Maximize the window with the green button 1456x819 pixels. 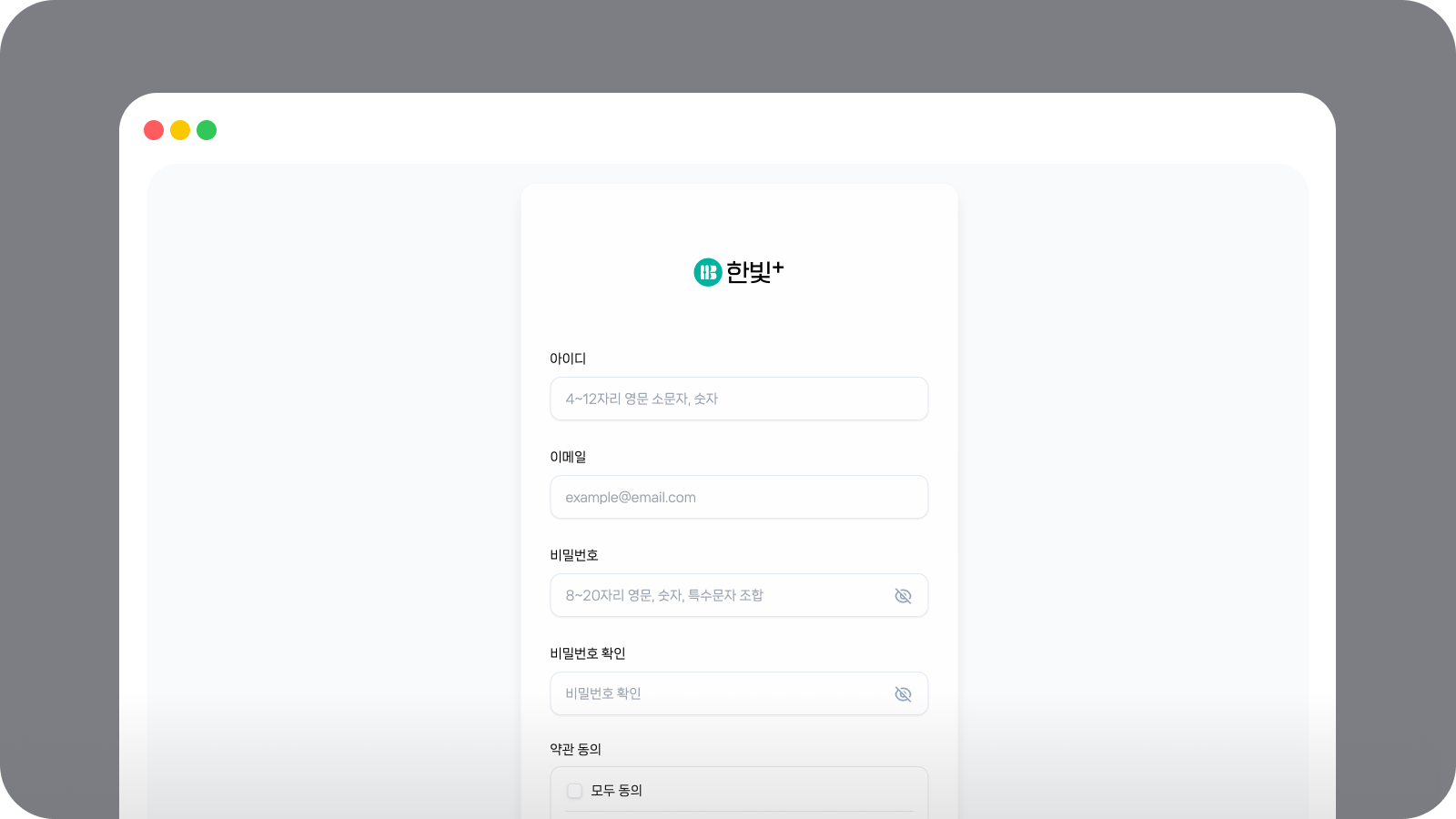[x=207, y=130]
